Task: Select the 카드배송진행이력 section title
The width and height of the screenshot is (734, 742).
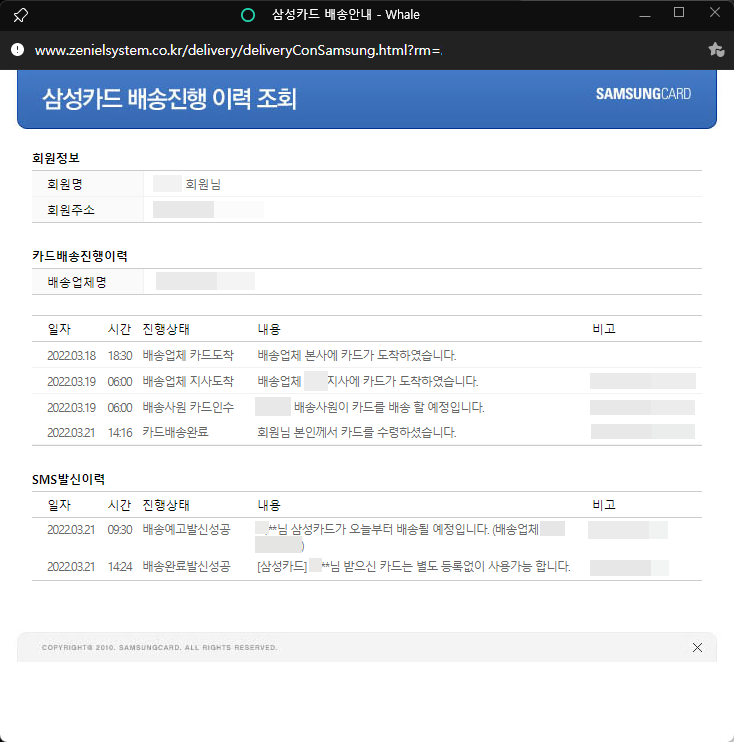Action: coord(80,256)
